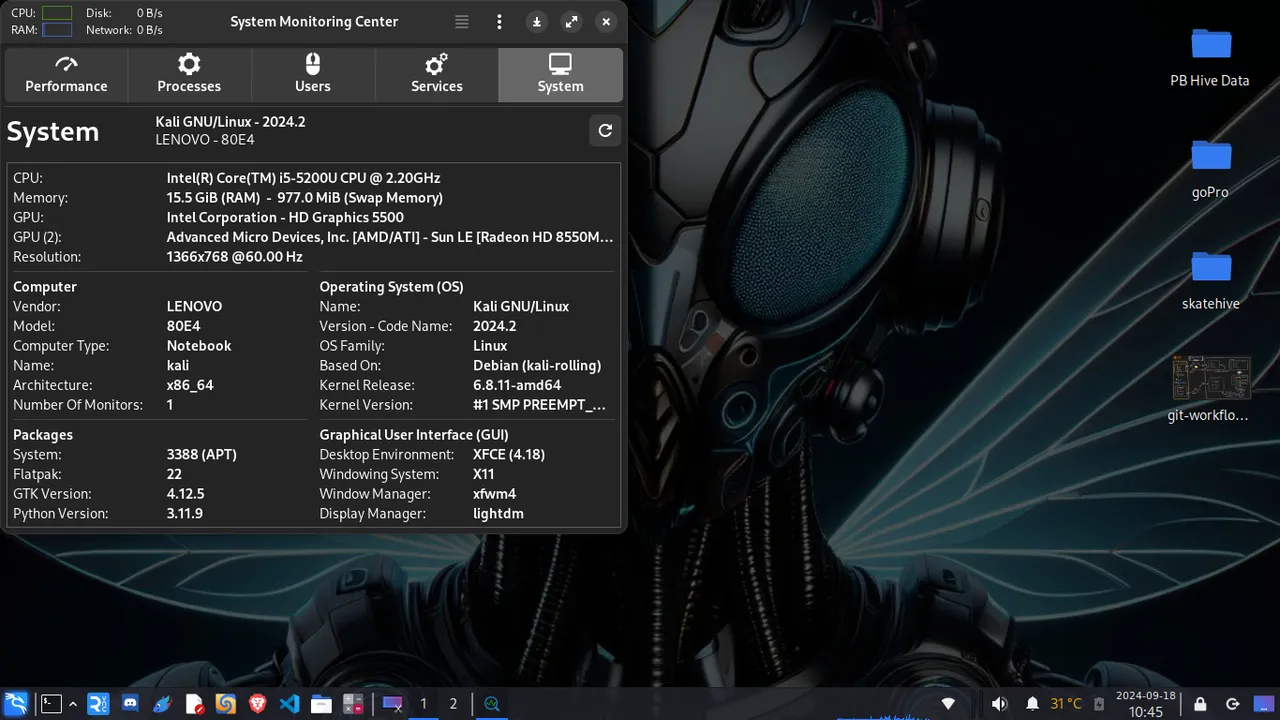Launch the orange swirl app icon

[x=226, y=704]
